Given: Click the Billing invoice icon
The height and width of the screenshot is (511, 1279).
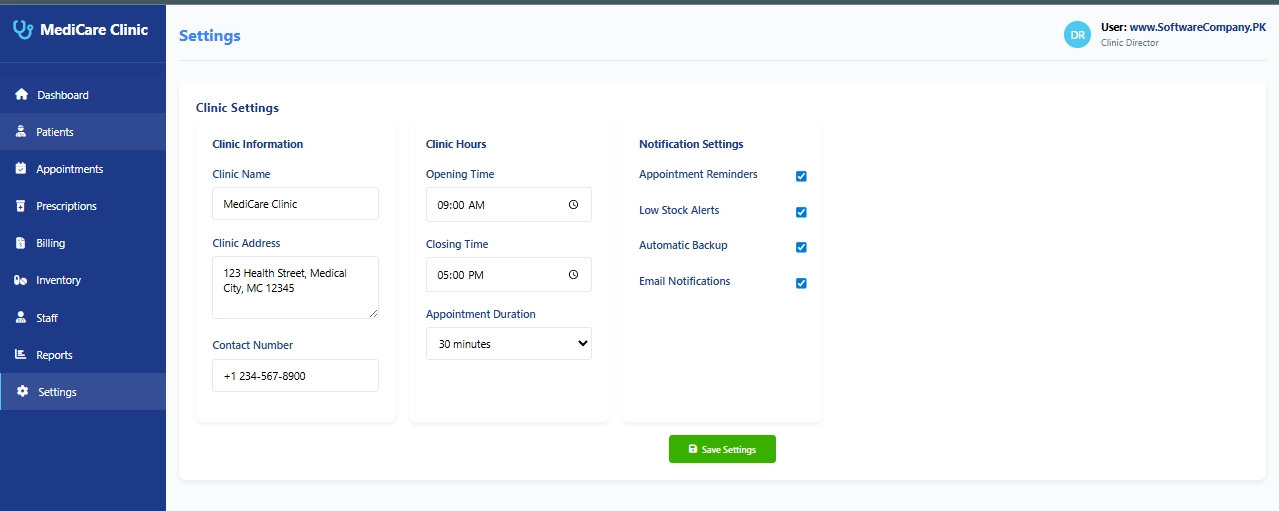Looking at the screenshot, I should click(x=21, y=243).
